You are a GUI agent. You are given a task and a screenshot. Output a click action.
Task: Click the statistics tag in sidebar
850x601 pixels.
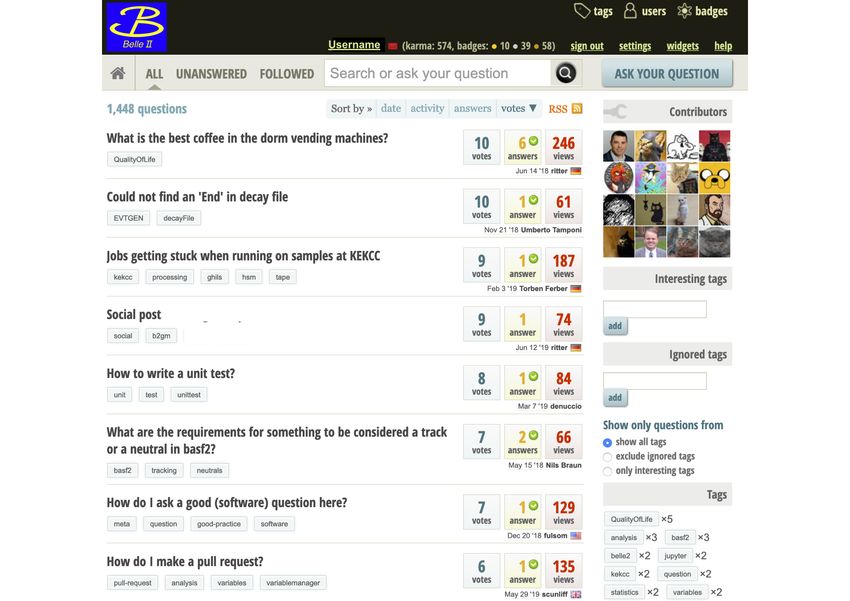click(624, 592)
